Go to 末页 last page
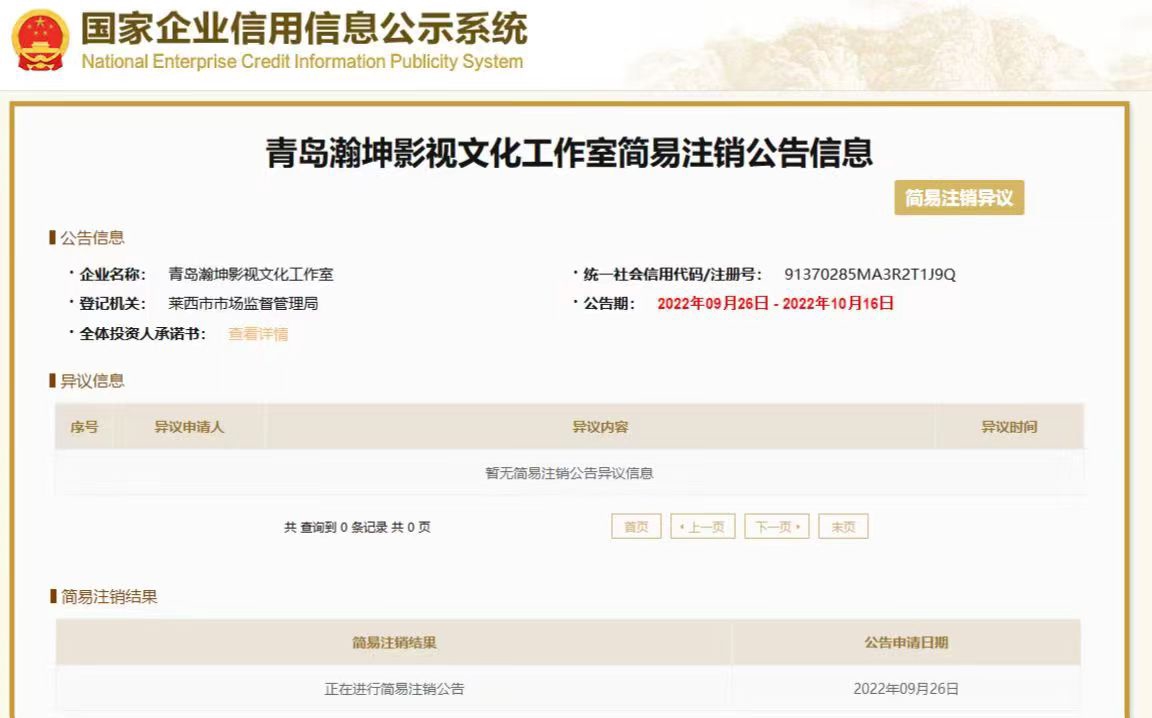This screenshot has height=718, width=1152. pyautogui.click(x=843, y=526)
